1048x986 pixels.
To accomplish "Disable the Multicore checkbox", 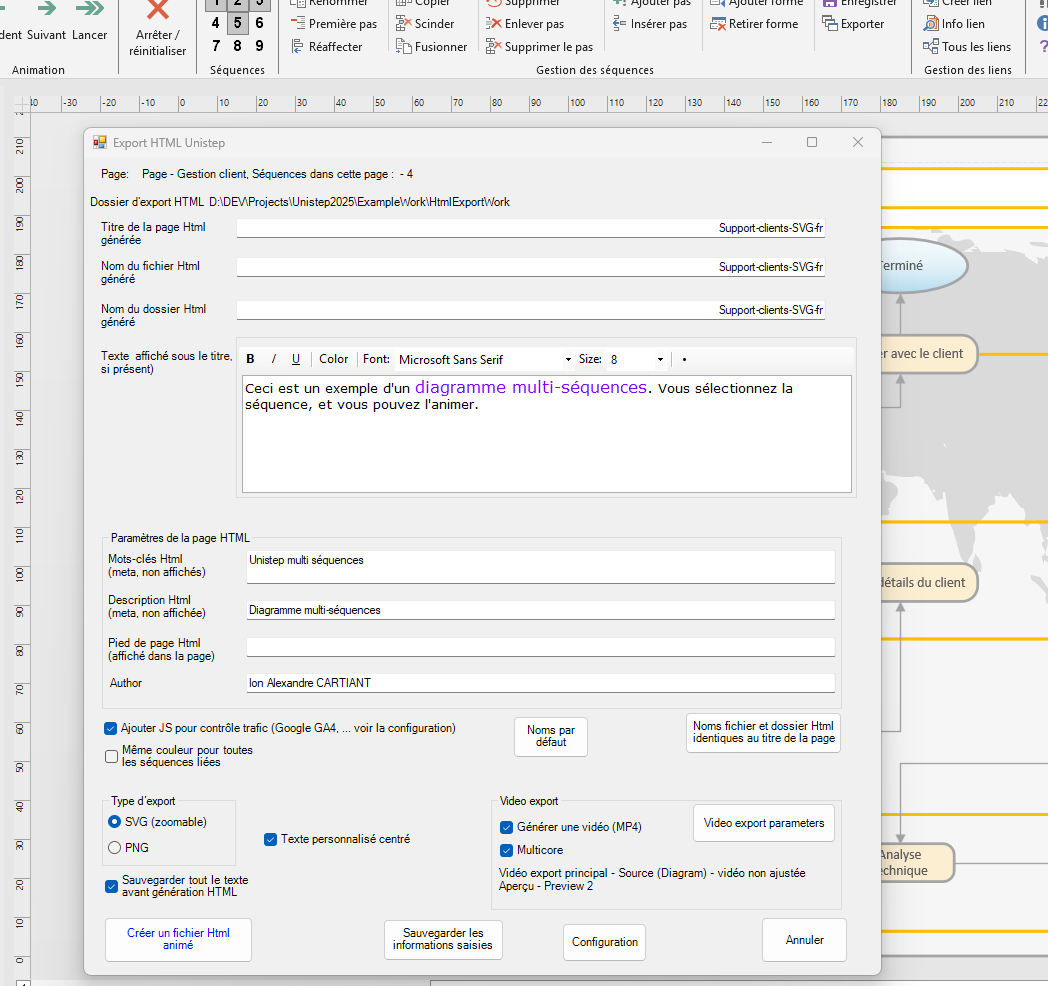I will 507,850.
